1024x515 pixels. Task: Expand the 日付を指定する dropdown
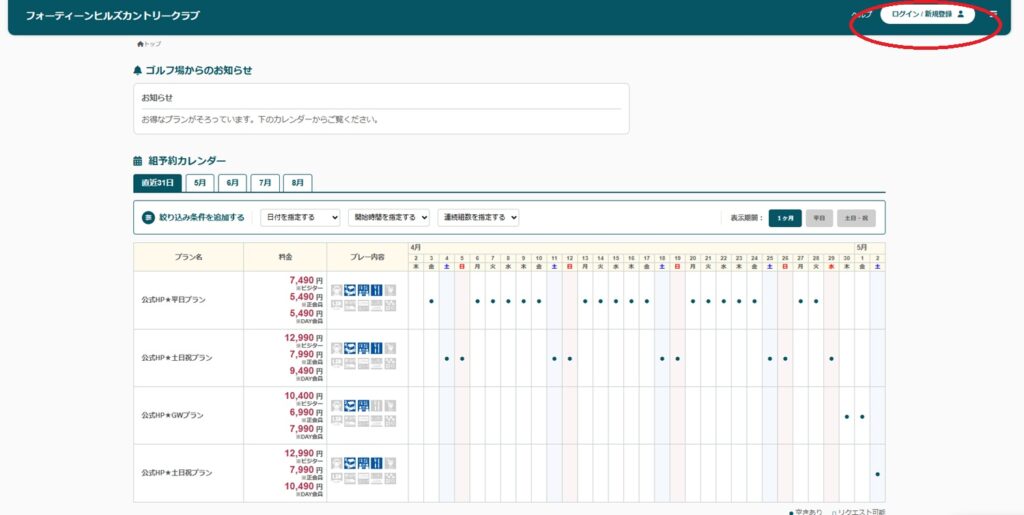[x=300, y=217]
